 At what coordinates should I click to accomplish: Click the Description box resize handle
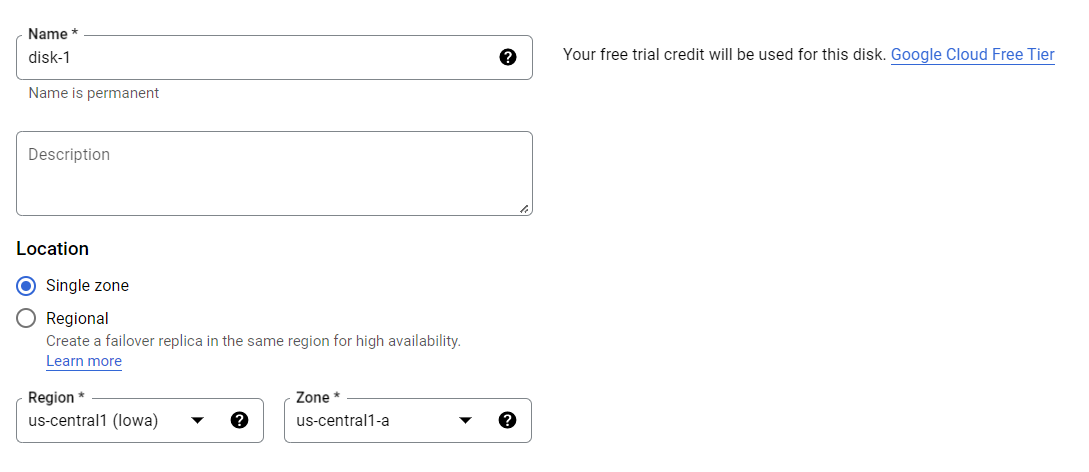click(524, 208)
